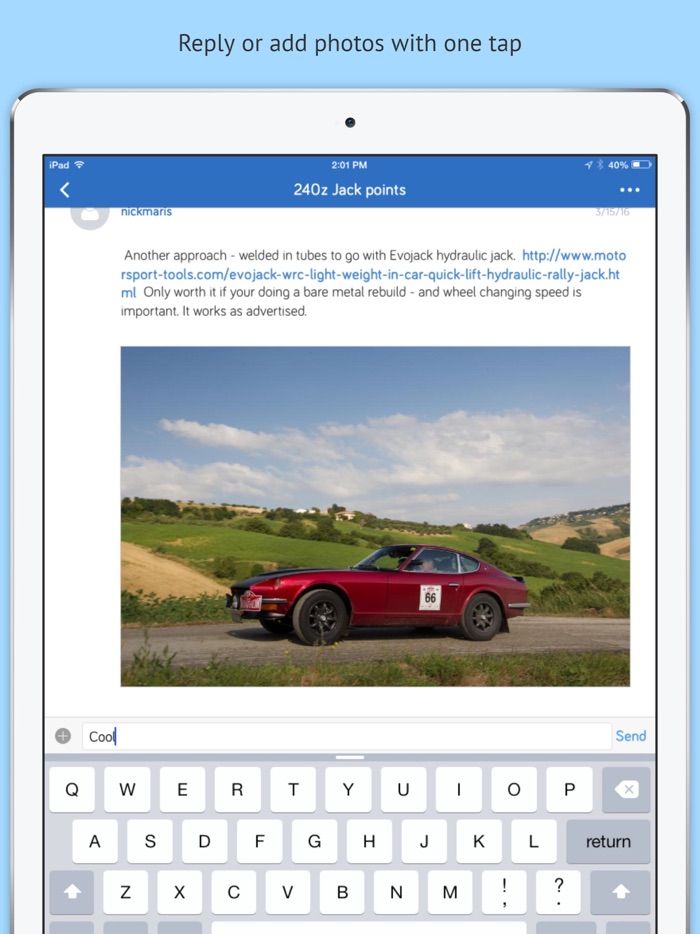700x934 pixels.
Task: Tap the Q key
Action: [72, 789]
